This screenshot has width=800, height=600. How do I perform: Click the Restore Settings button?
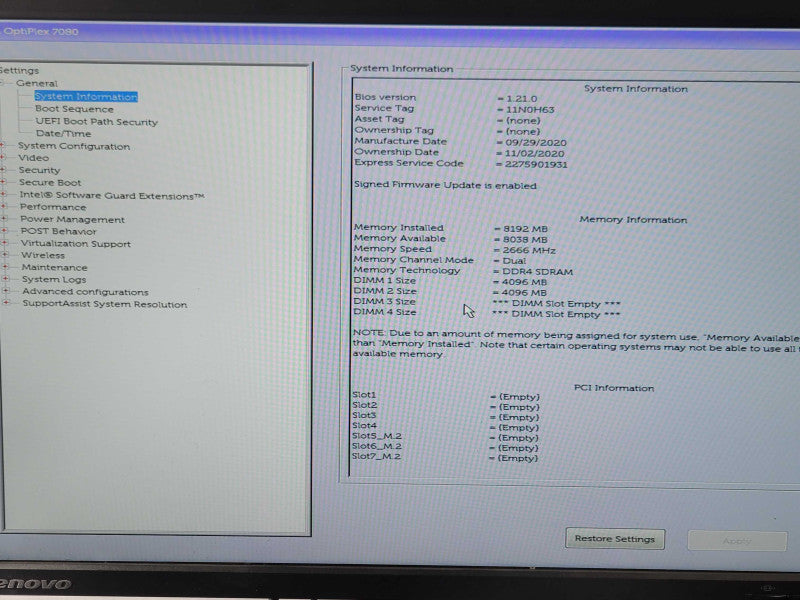tap(615, 539)
